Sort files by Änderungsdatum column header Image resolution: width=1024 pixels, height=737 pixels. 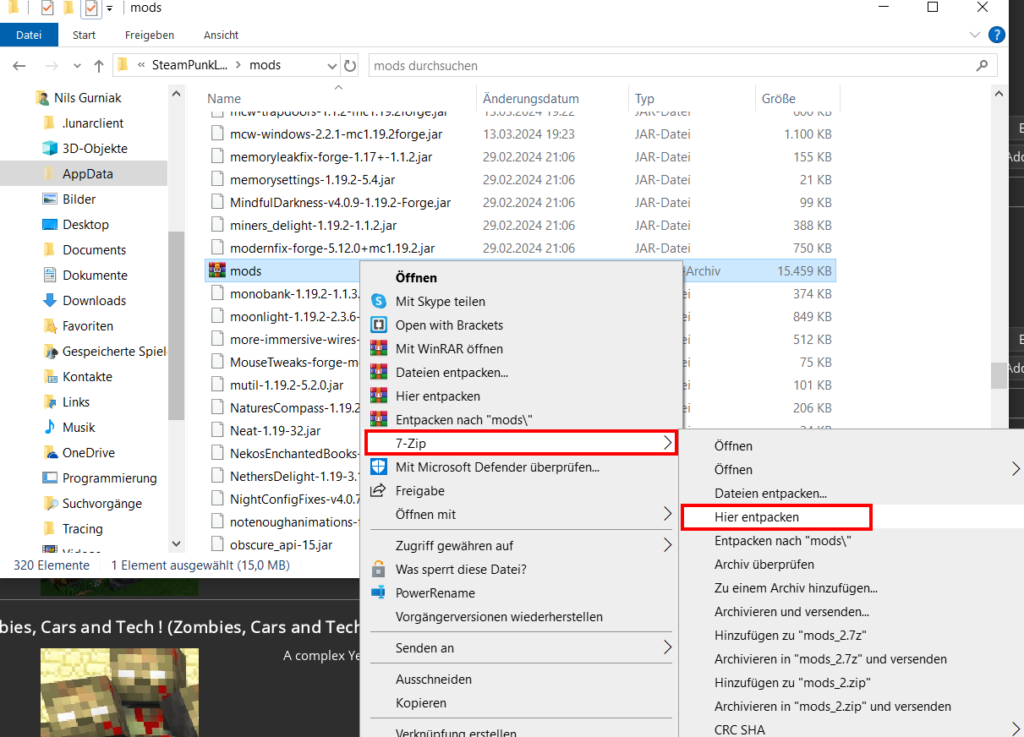[530, 99]
